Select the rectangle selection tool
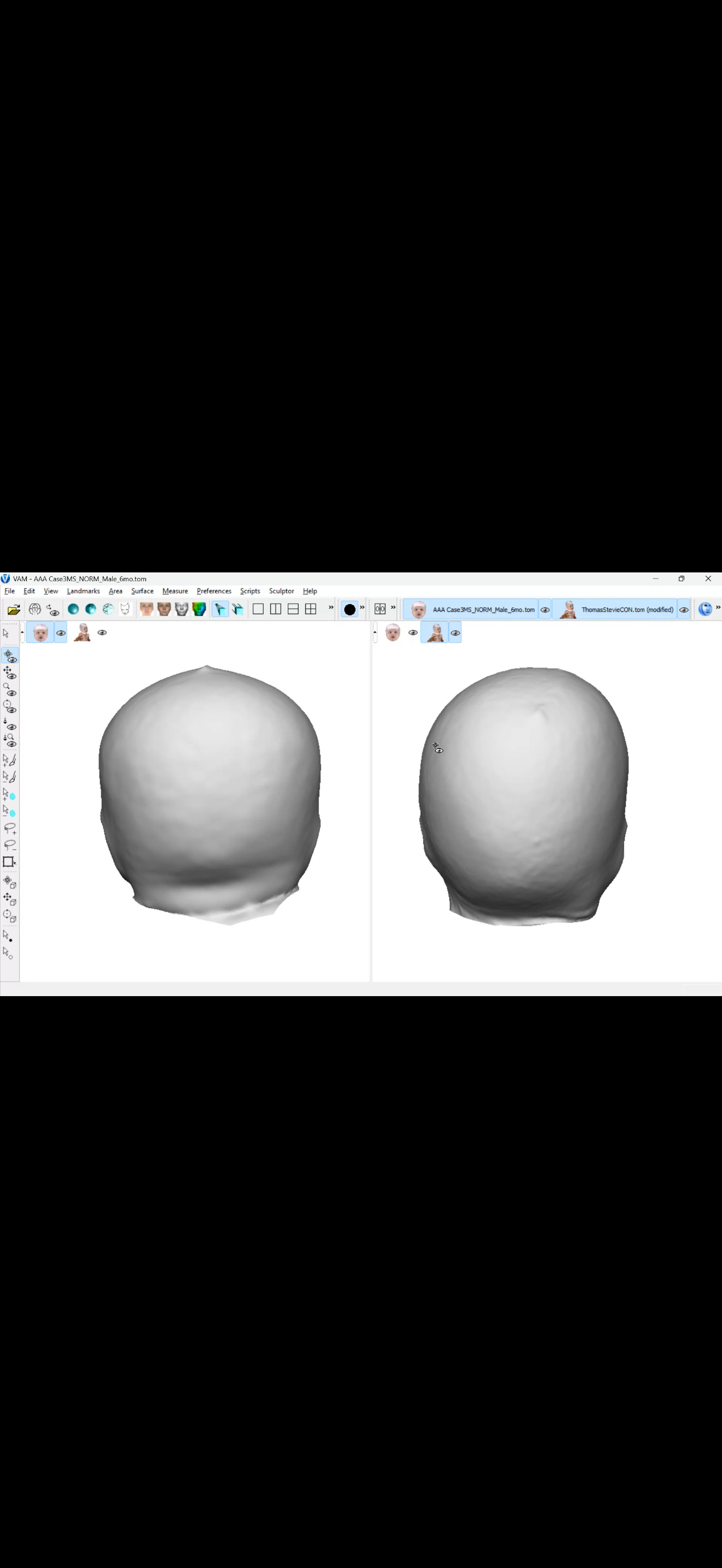 pos(10,862)
